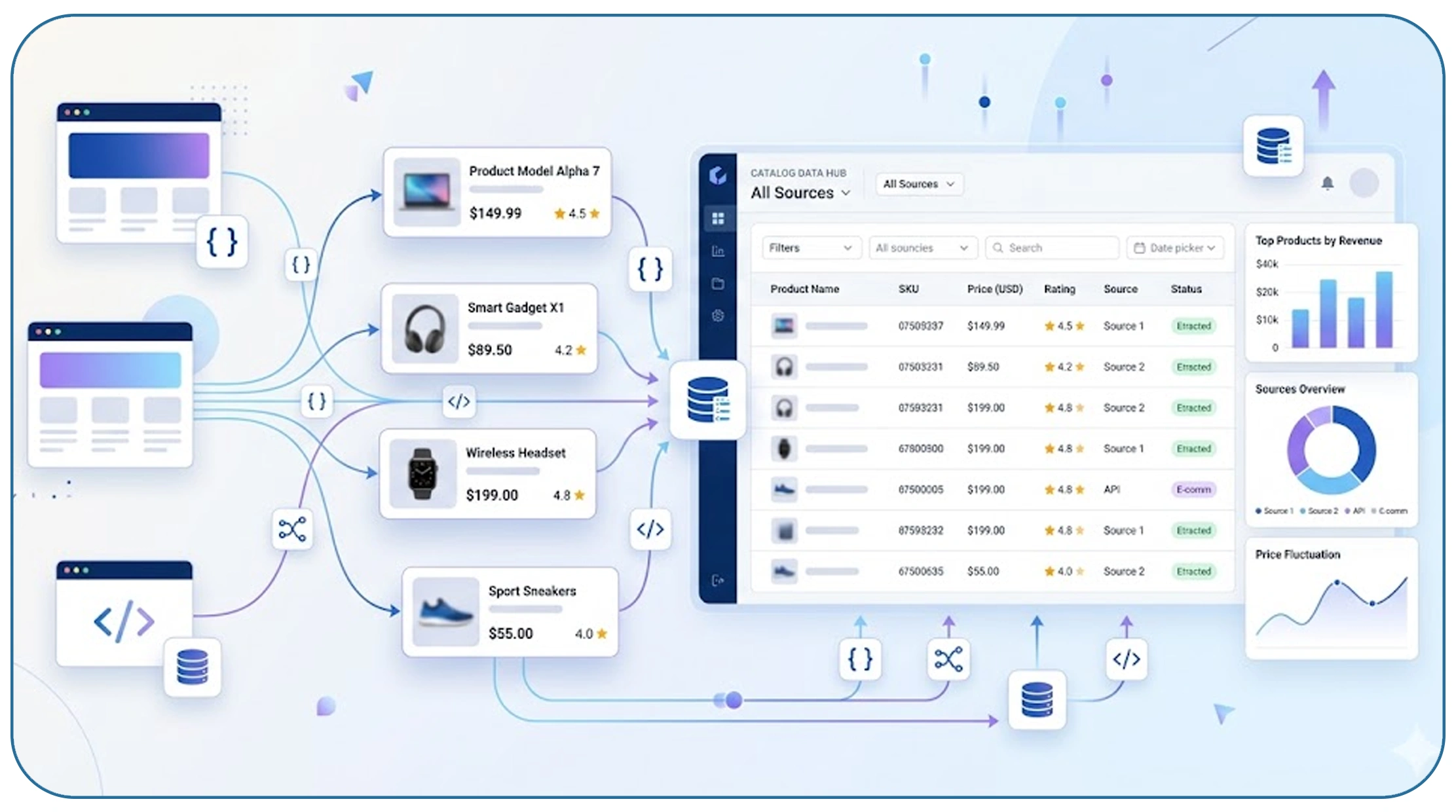Open the Date picker dropdown

pyautogui.click(x=1176, y=248)
